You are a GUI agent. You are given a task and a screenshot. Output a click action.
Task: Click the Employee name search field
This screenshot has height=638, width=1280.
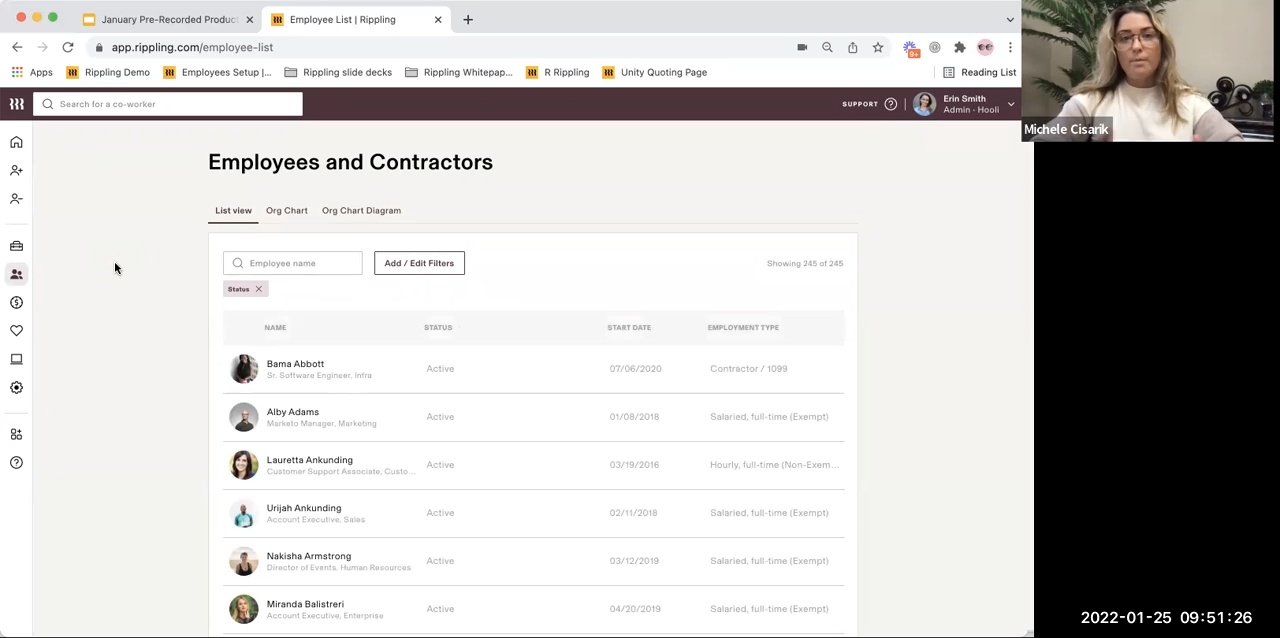(x=293, y=263)
